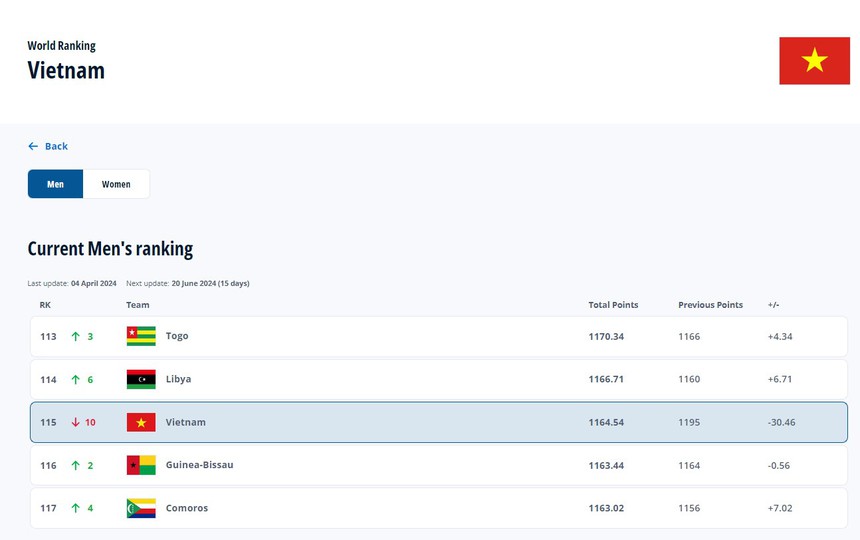860x540 pixels.
Task: Click the Comoros flag icon
Action: pyautogui.click(x=141, y=508)
